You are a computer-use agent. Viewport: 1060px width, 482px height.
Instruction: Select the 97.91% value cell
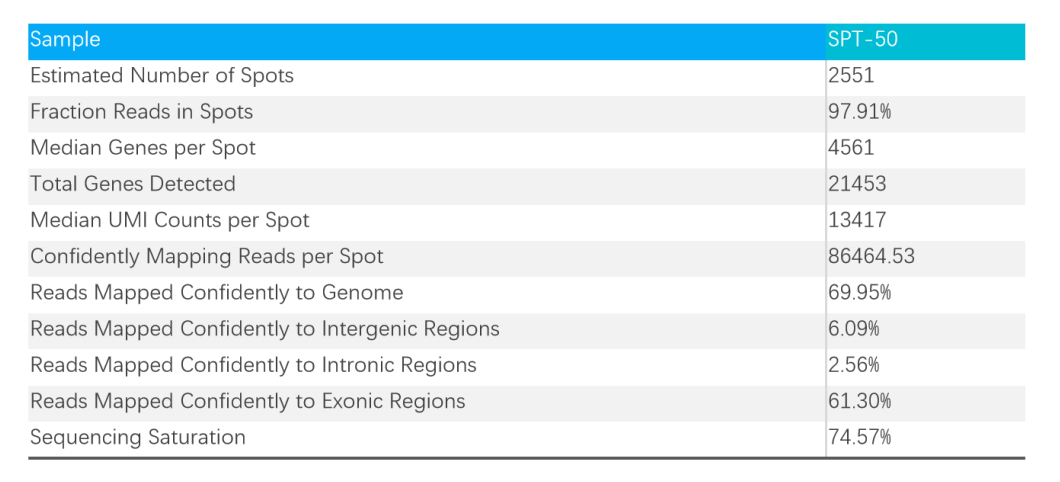859,112
